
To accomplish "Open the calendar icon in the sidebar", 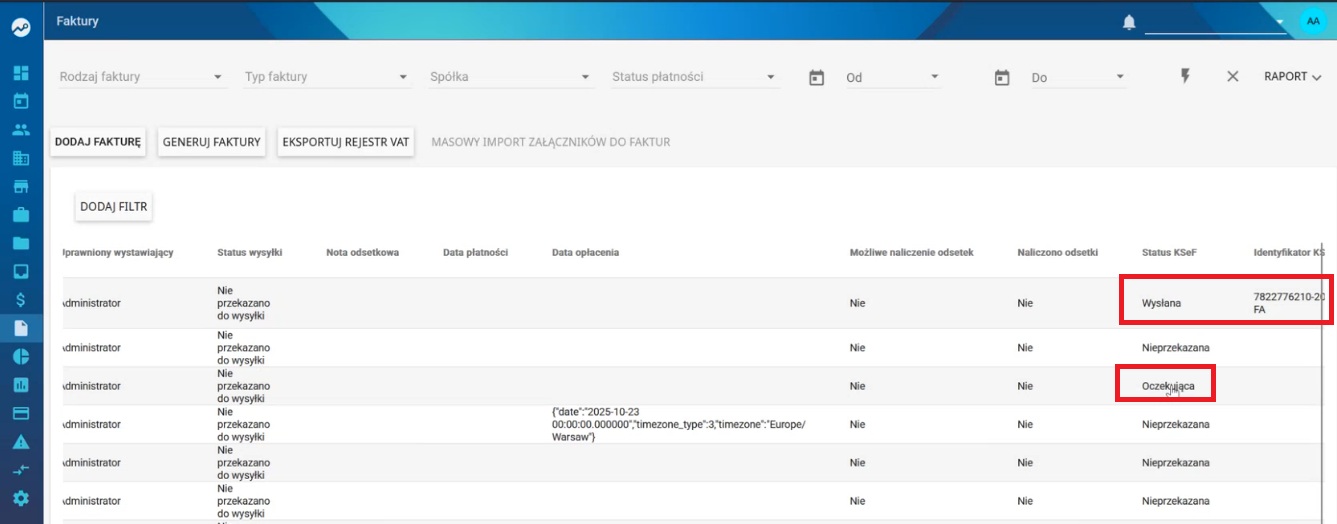I will point(21,101).
